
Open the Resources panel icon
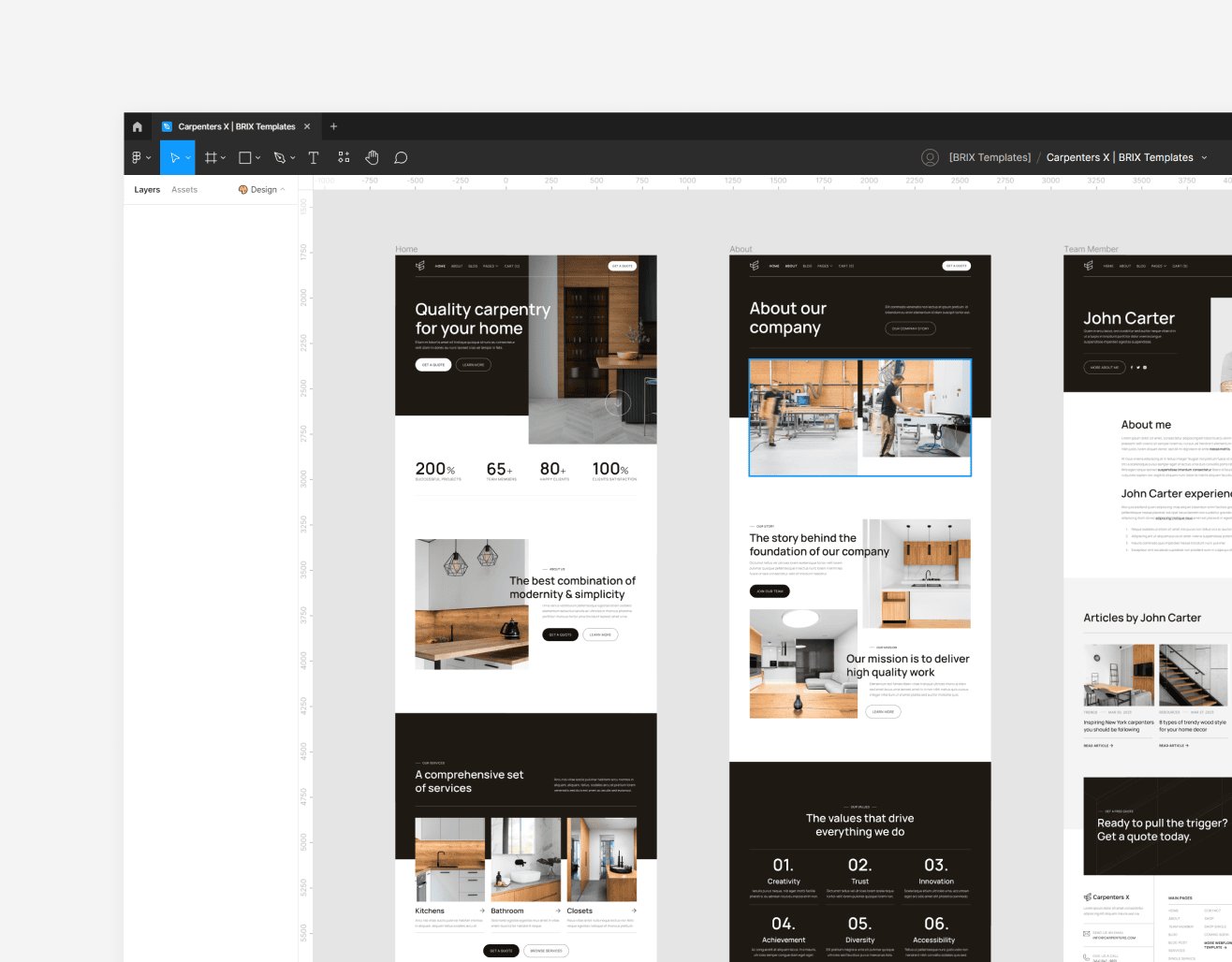(343, 157)
